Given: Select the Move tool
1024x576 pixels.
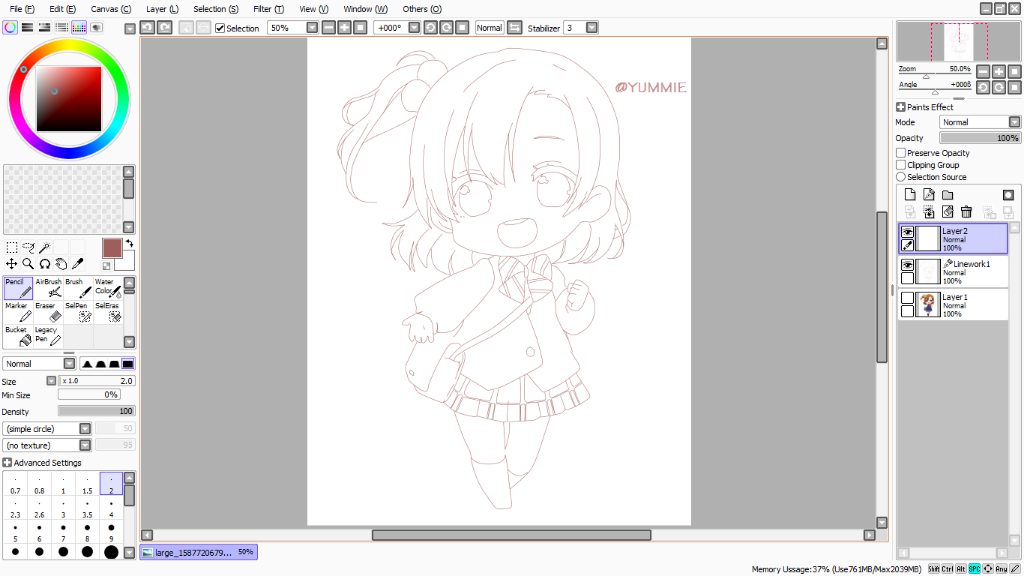Looking at the screenshot, I should 12,263.
